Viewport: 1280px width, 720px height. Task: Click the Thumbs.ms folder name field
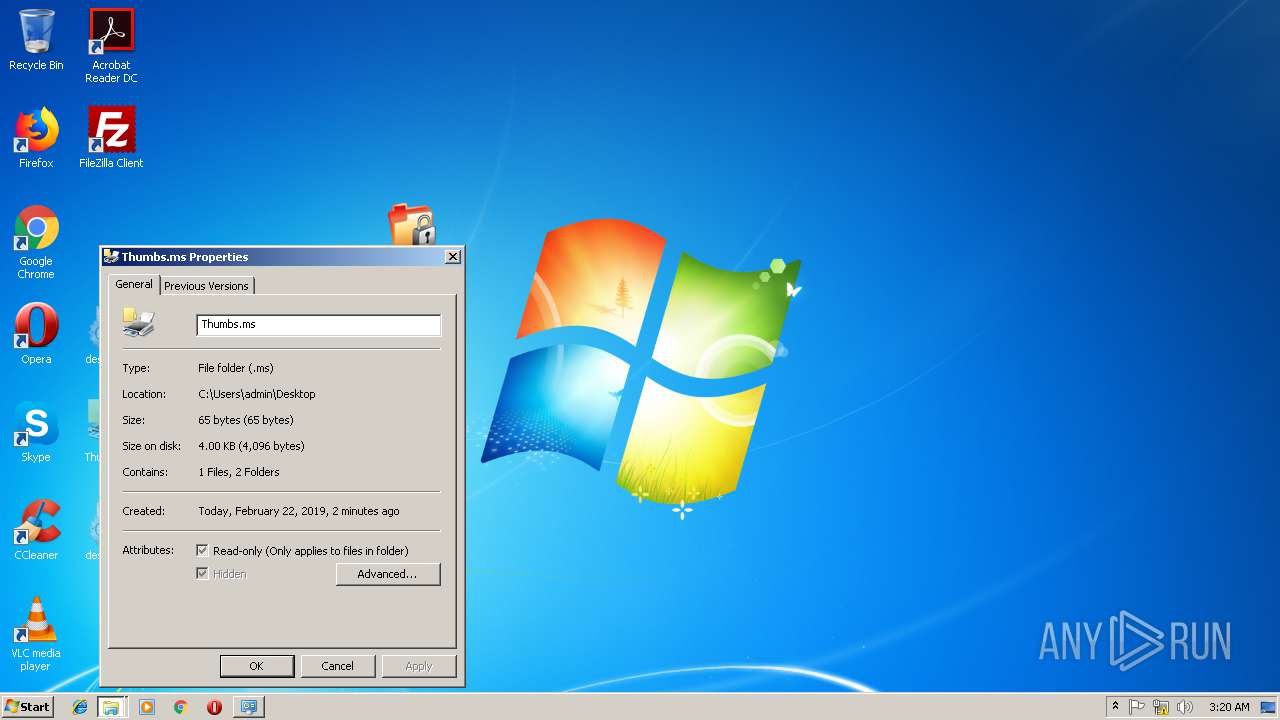click(319, 324)
